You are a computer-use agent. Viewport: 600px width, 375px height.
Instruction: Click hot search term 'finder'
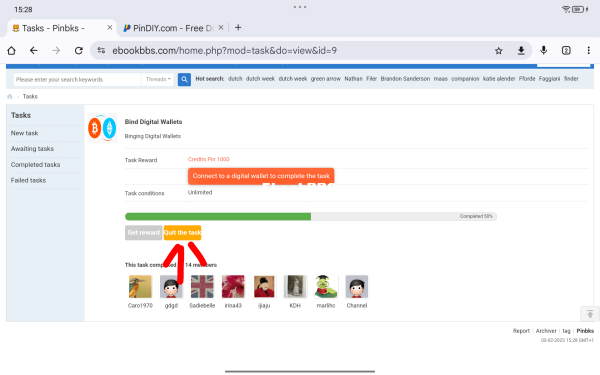coord(571,78)
